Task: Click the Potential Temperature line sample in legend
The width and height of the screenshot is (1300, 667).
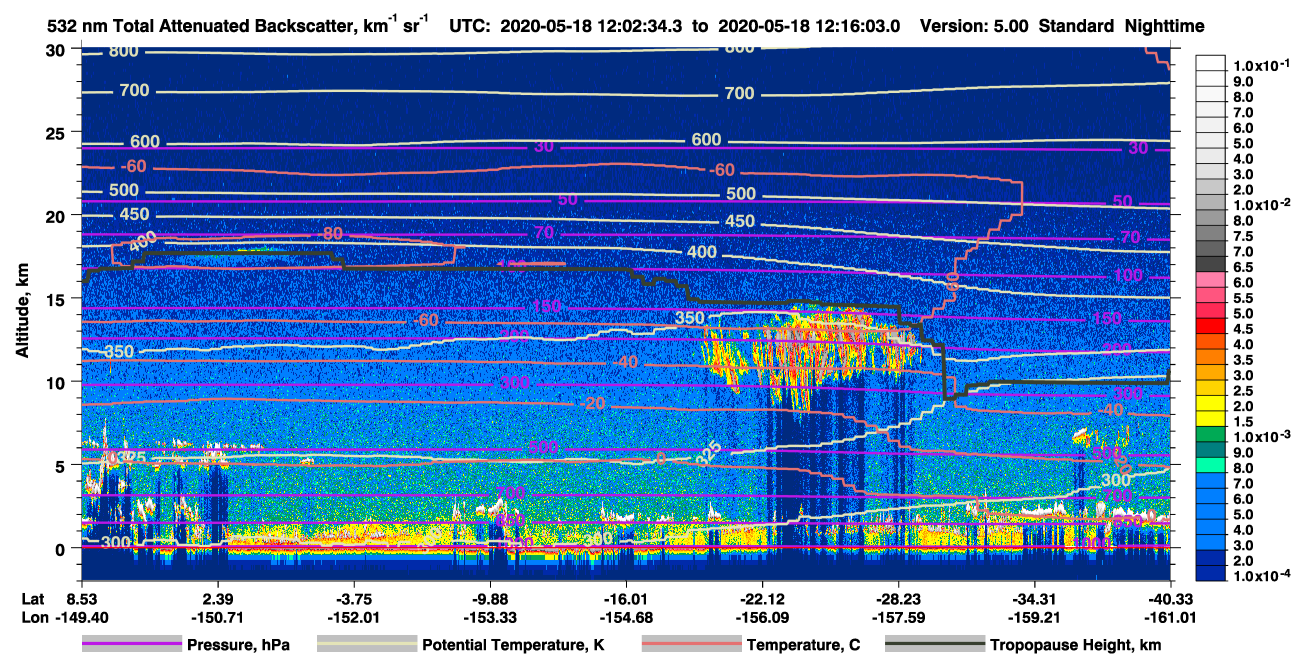Action: [366, 645]
